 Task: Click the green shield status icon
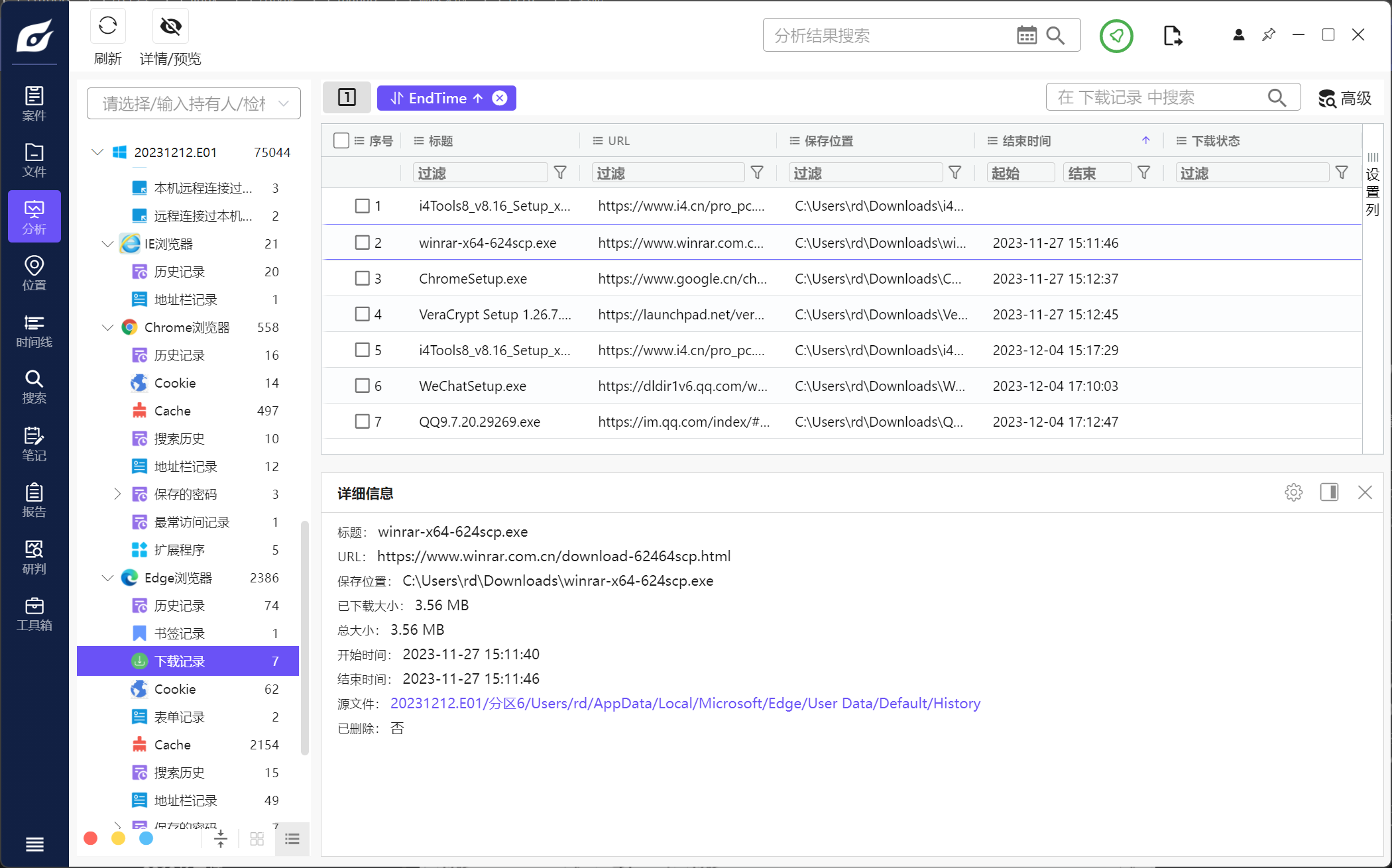coord(1116,36)
